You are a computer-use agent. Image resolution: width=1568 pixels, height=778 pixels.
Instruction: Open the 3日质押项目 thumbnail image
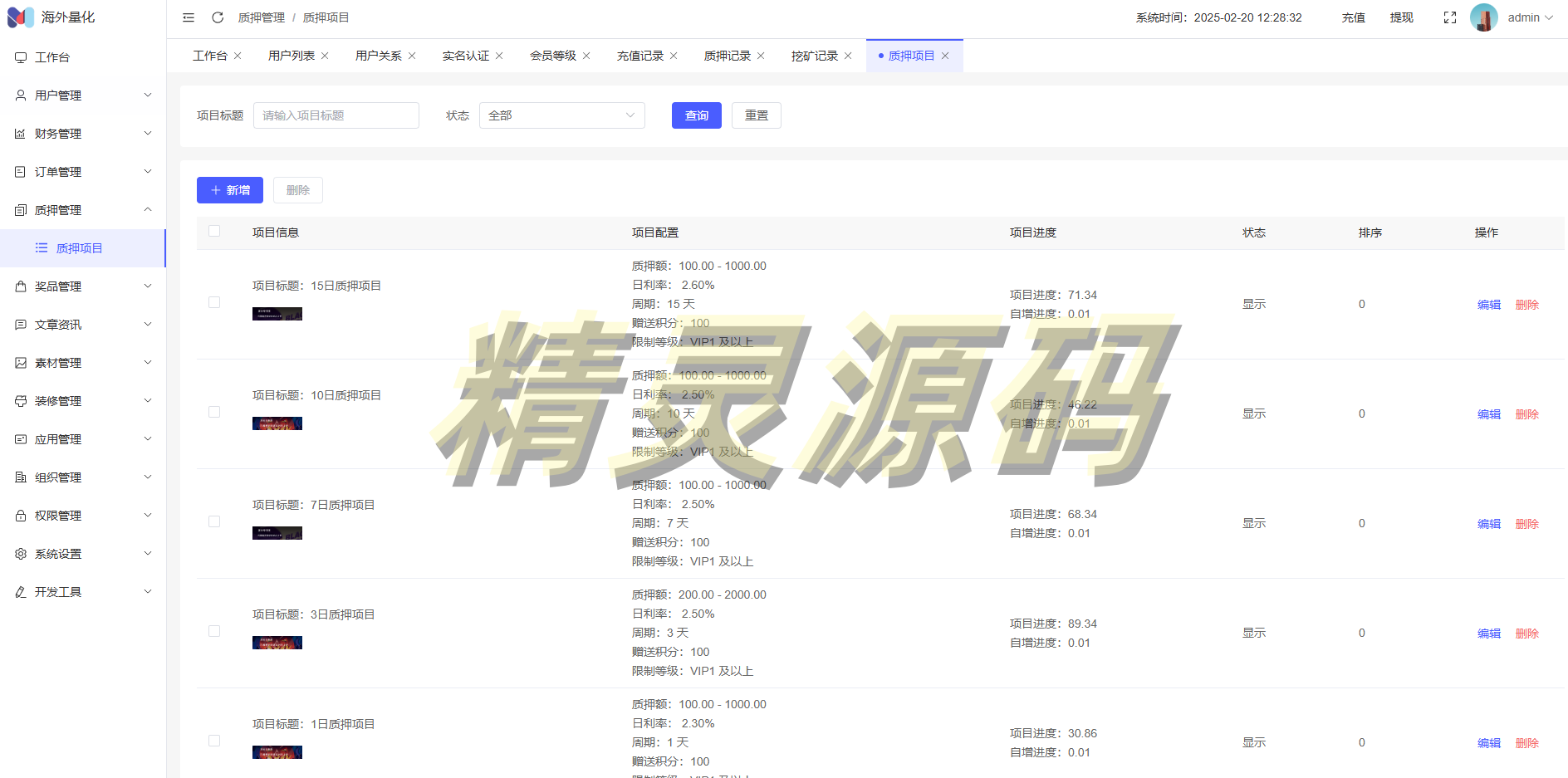pos(277,643)
